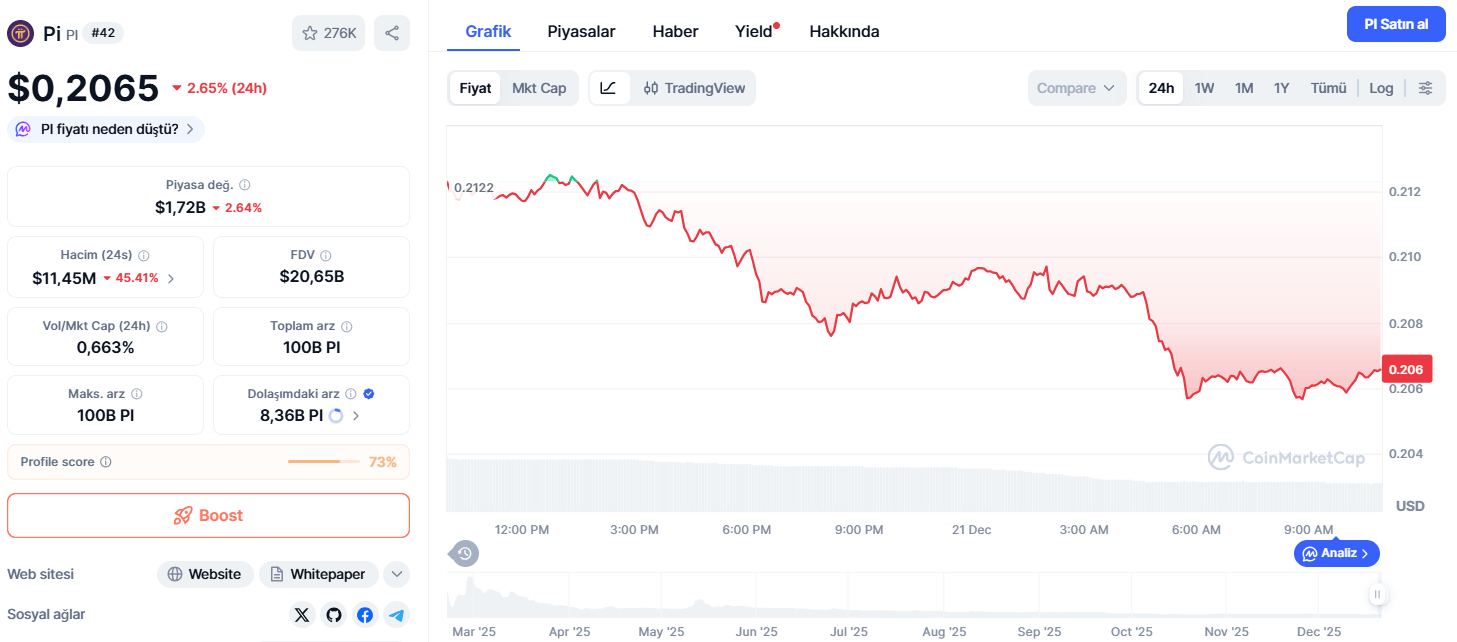Viewport: 1457px width, 642px height.
Task: Click the 0.206 current price tag
Action: click(1407, 369)
